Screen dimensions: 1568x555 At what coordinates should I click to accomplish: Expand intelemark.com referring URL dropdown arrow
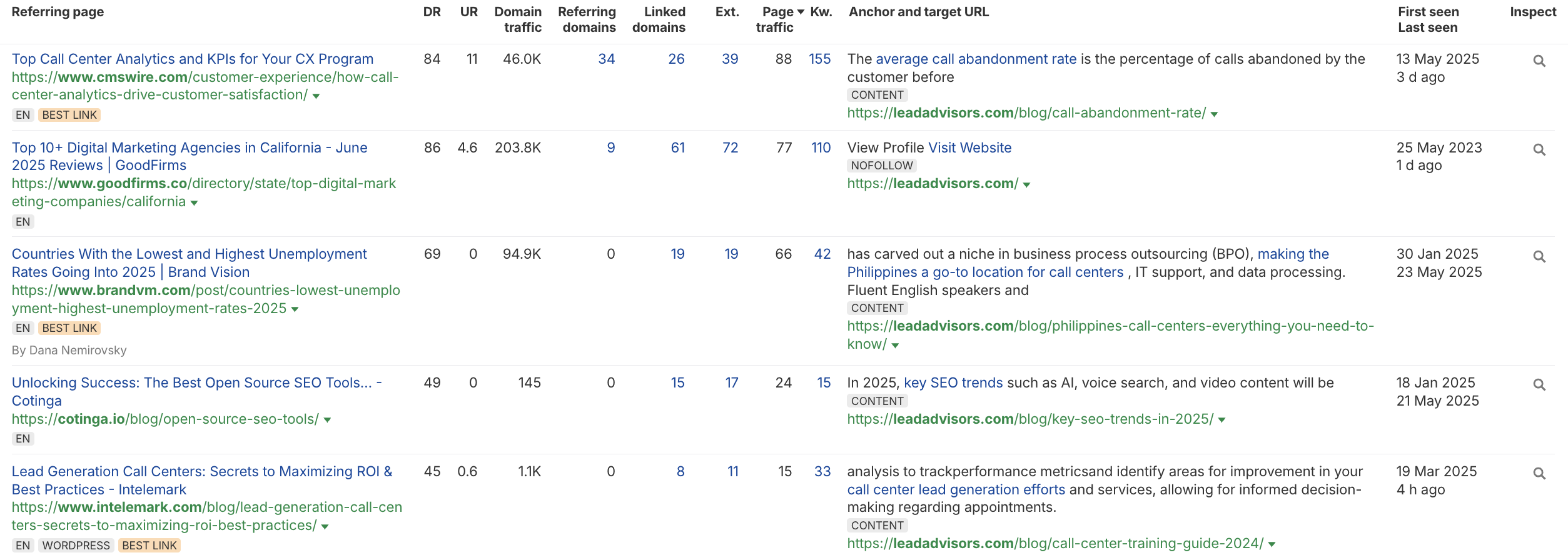(x=325, y=526)
